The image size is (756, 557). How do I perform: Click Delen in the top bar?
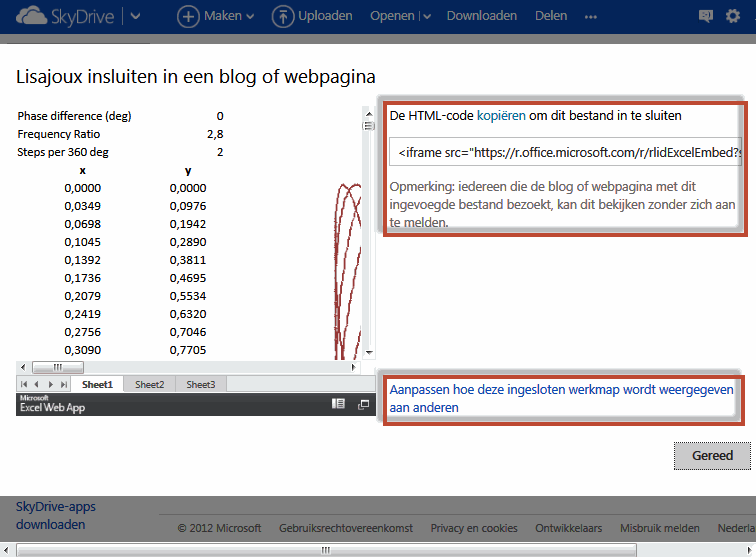click(x=551, y=16)
